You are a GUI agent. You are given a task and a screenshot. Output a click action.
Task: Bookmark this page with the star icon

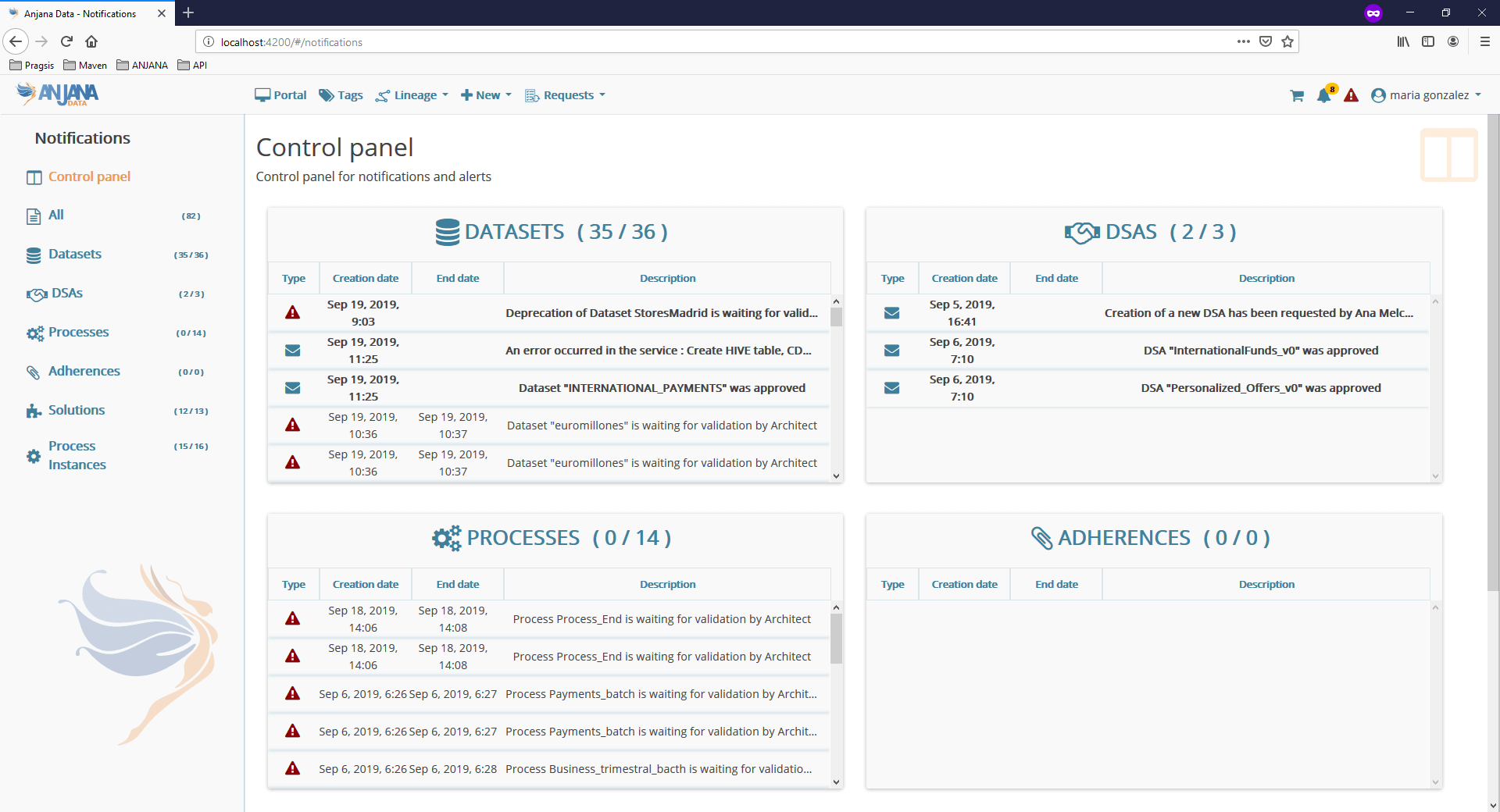pos(1287,41)
